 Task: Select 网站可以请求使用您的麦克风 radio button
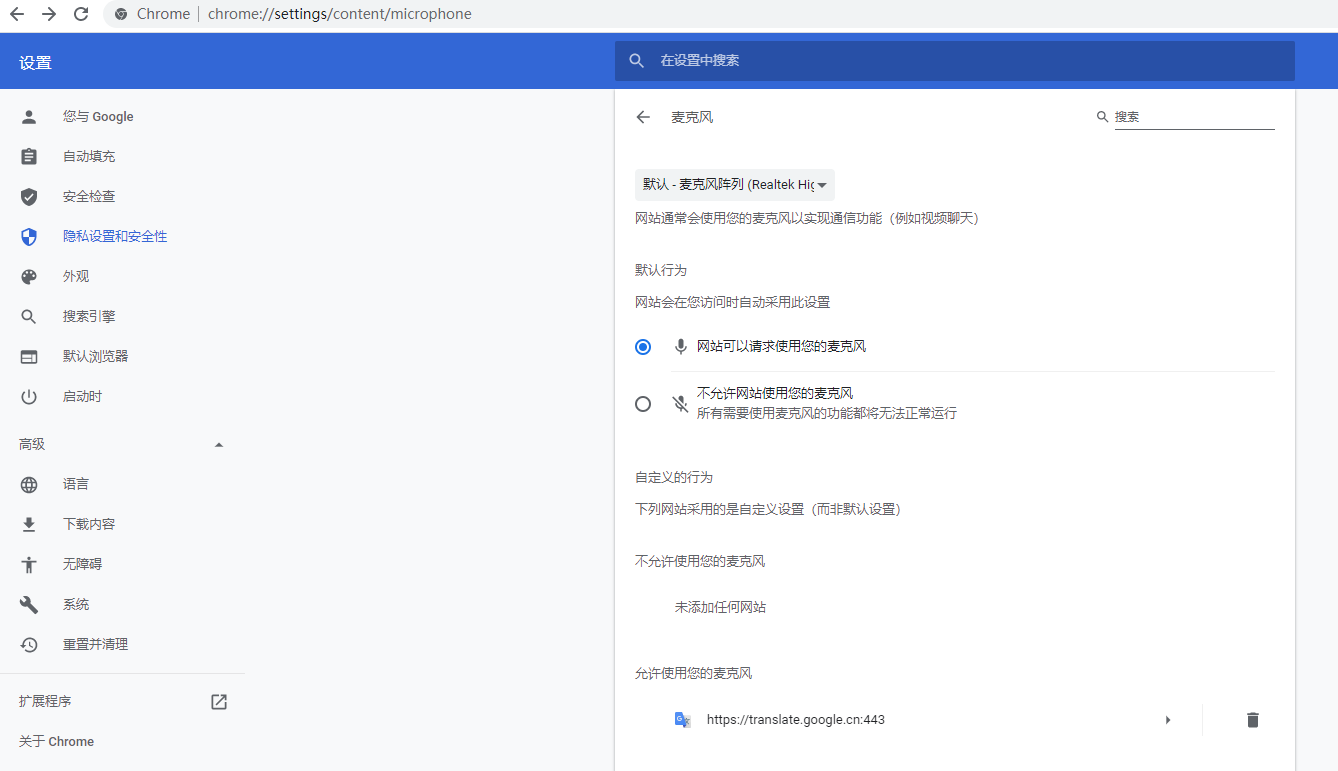(643, 347)
